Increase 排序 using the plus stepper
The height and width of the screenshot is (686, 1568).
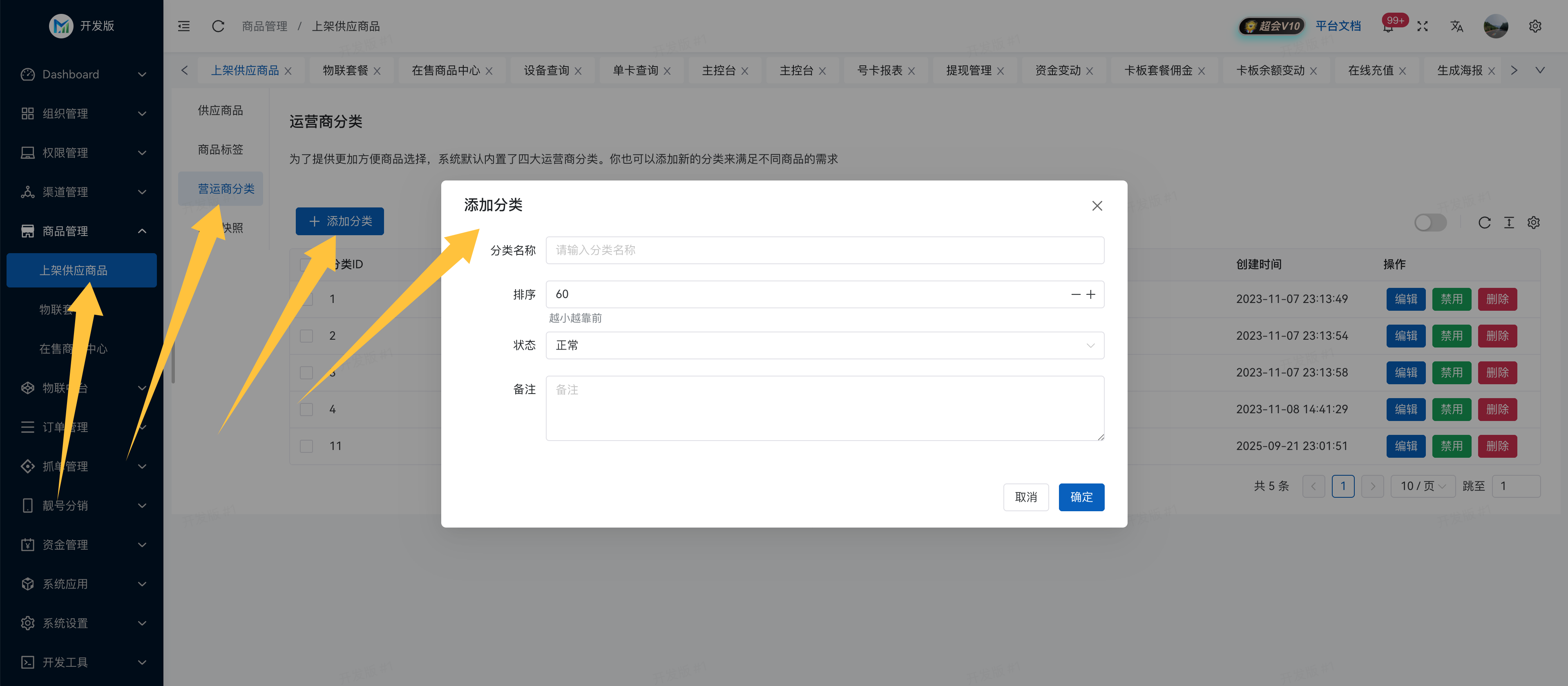[x=1090, y=294]
